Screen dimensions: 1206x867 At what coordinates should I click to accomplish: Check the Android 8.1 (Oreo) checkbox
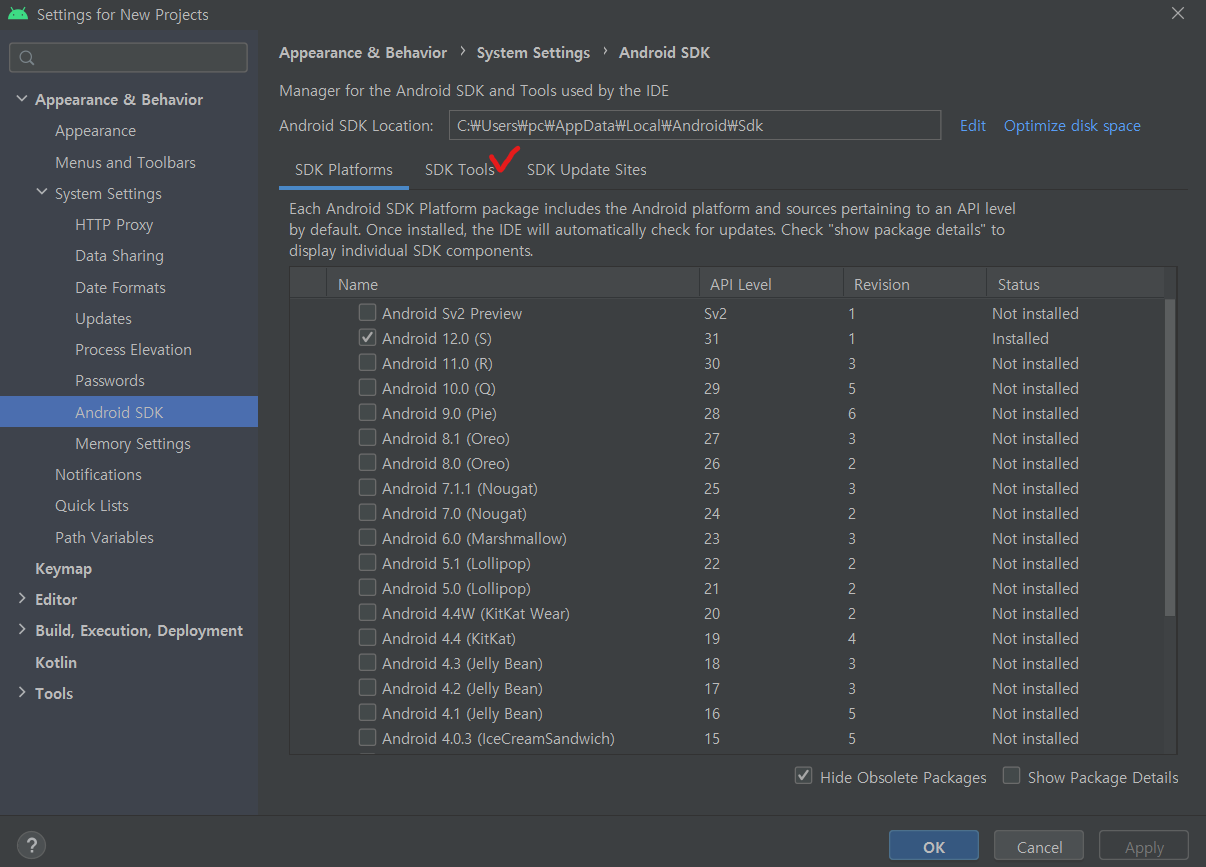tap(368, 438)
